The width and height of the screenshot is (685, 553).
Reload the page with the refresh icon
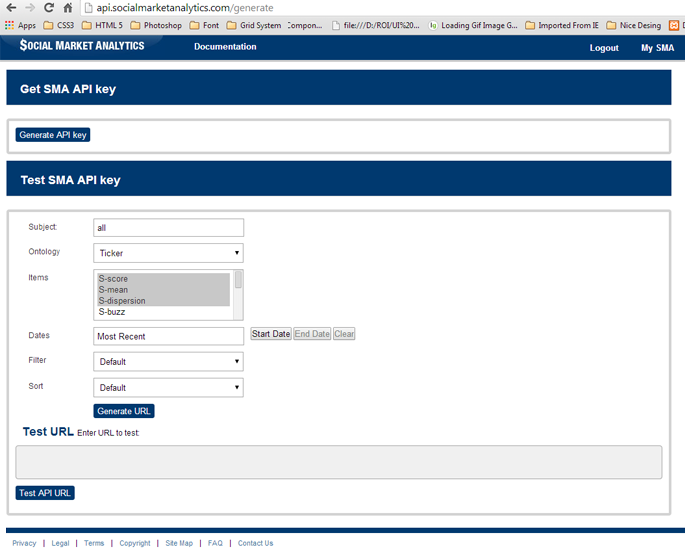coord(48,7)
